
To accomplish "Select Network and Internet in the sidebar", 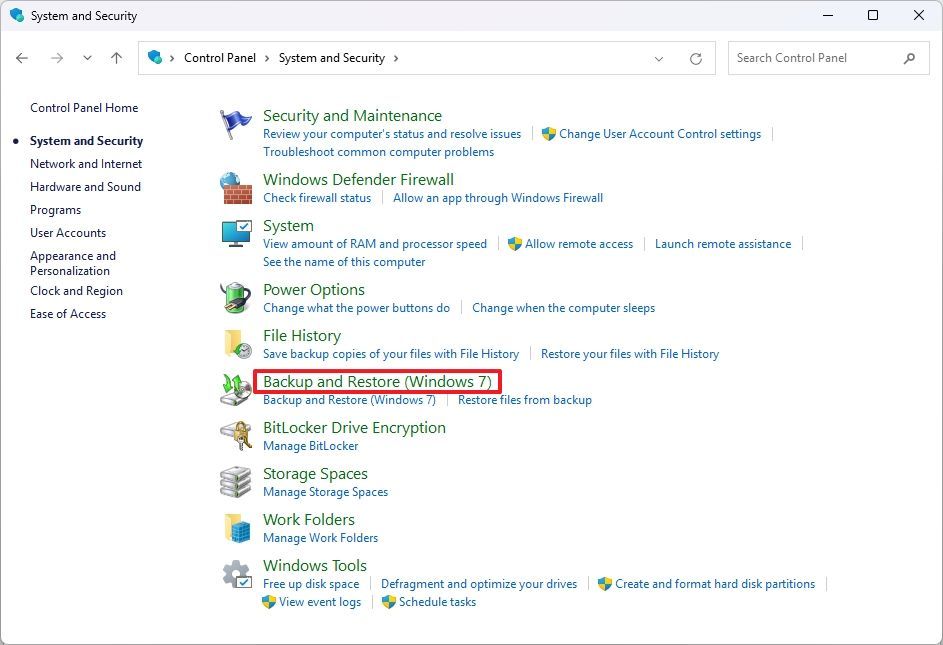I will click(x=86, y=164).
